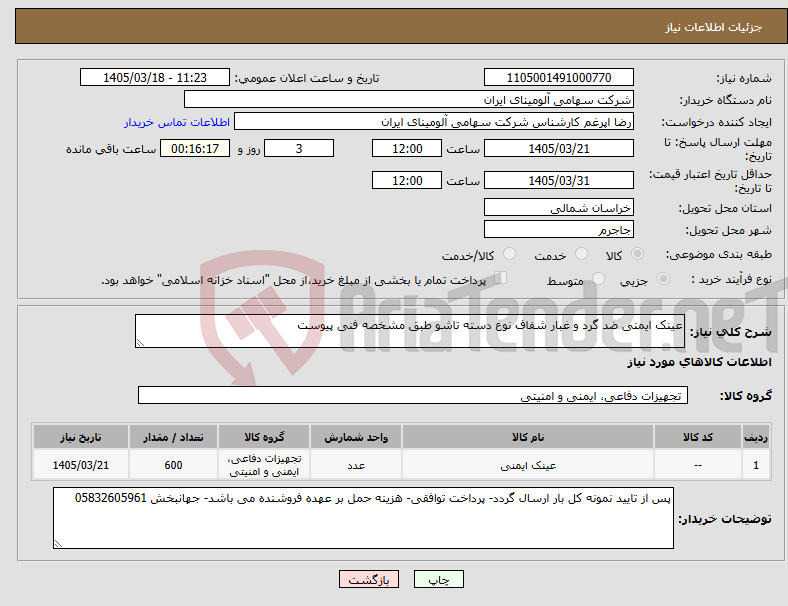Click the requester field رضا ایرغم
788x606 pixels.
[x=434, y=122]
